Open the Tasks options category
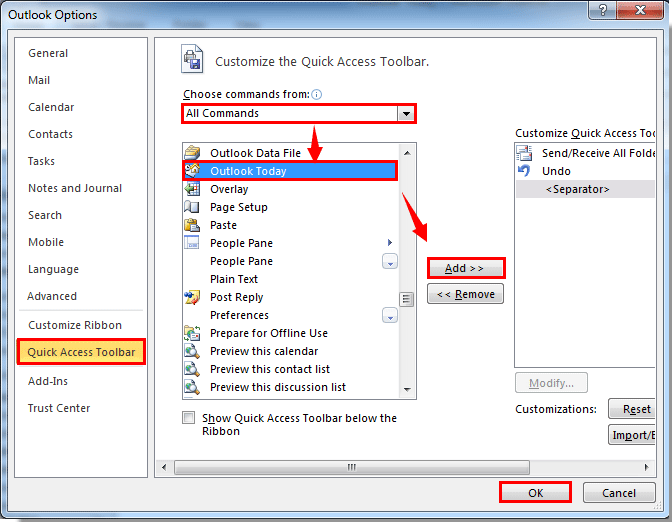 41,161
